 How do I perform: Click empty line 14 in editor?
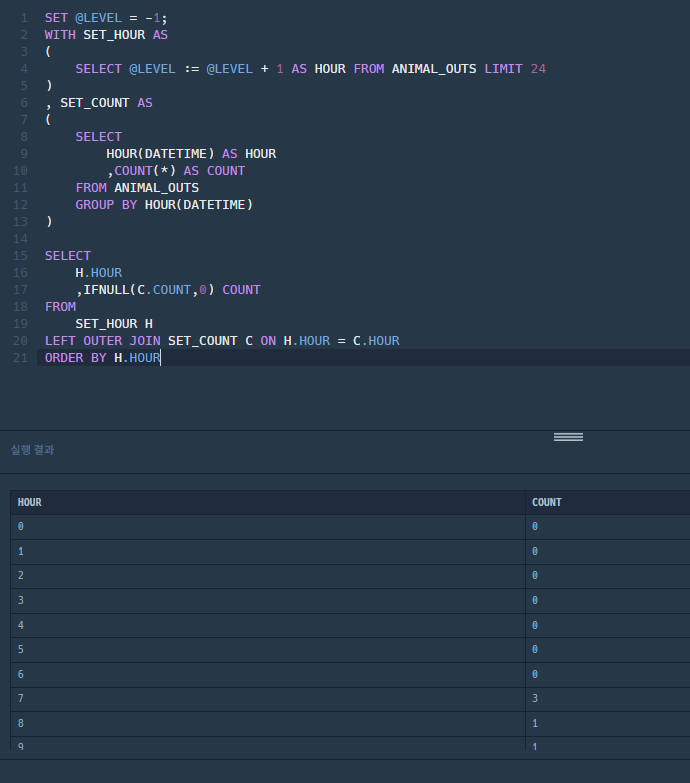coord(364,239)
